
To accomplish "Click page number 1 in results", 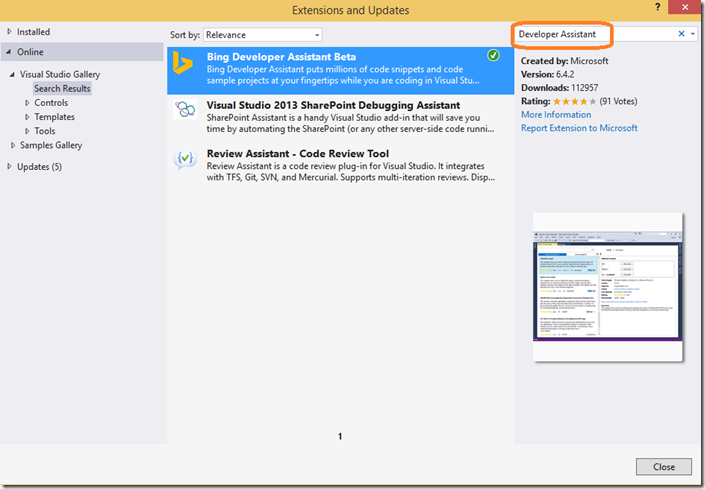I will point(340,436).
